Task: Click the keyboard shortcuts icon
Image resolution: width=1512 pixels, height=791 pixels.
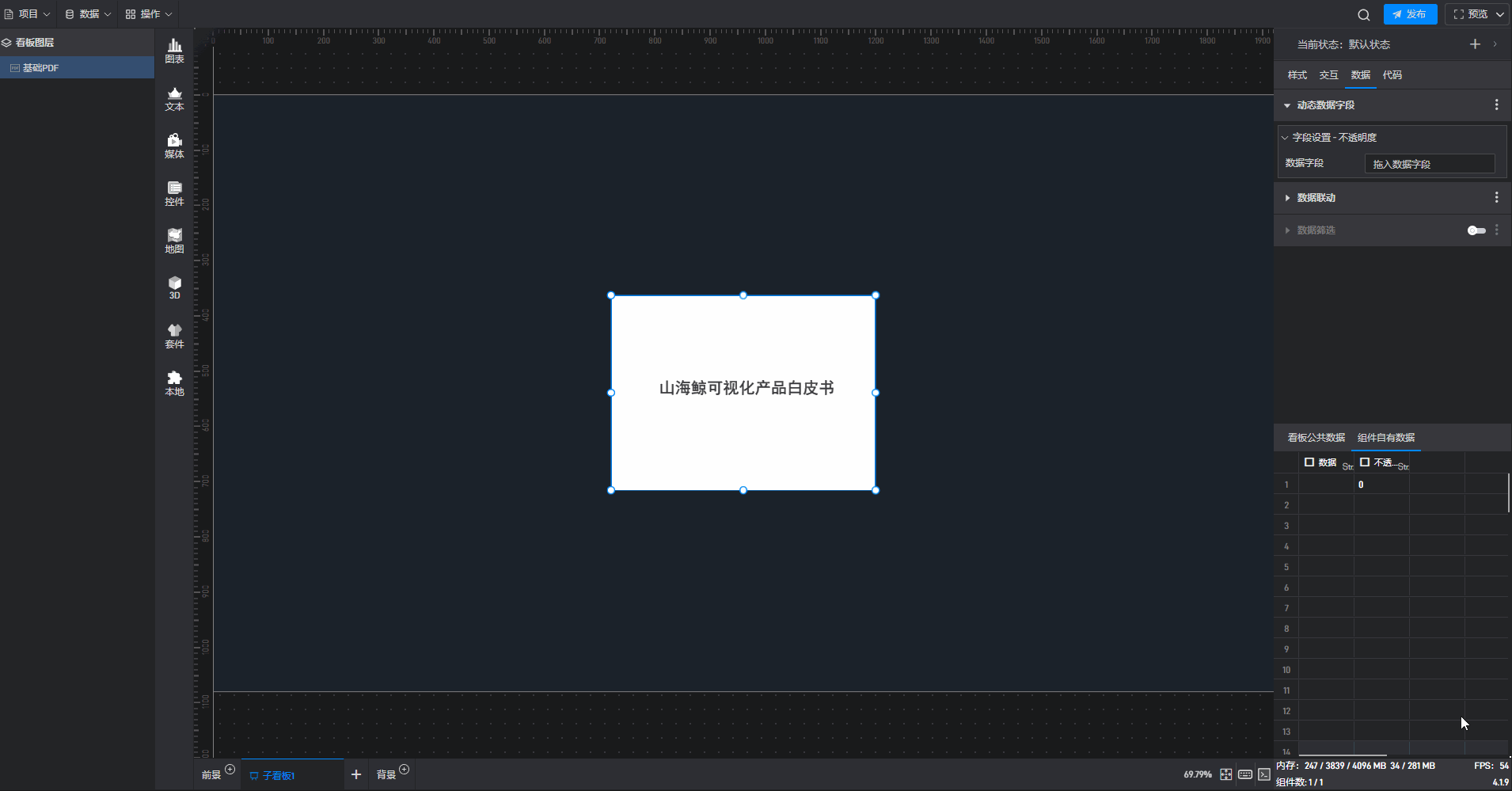Action: coord(1245,774)
